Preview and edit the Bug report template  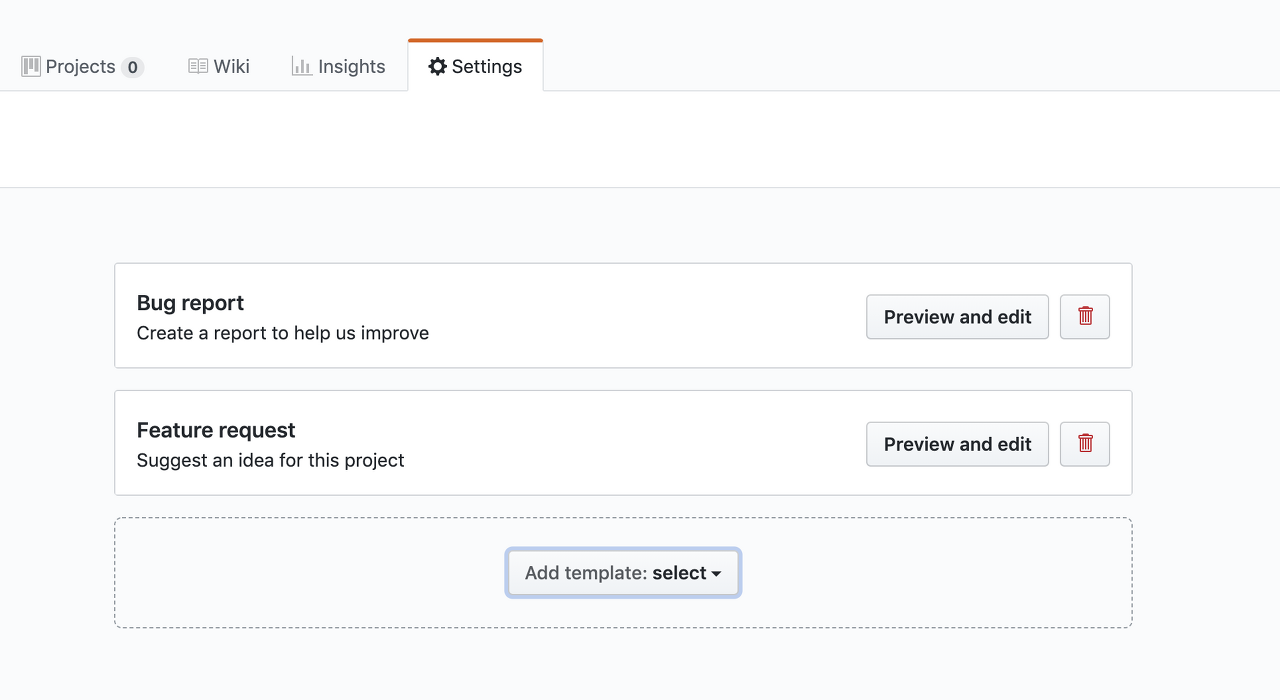click(957, 317)
